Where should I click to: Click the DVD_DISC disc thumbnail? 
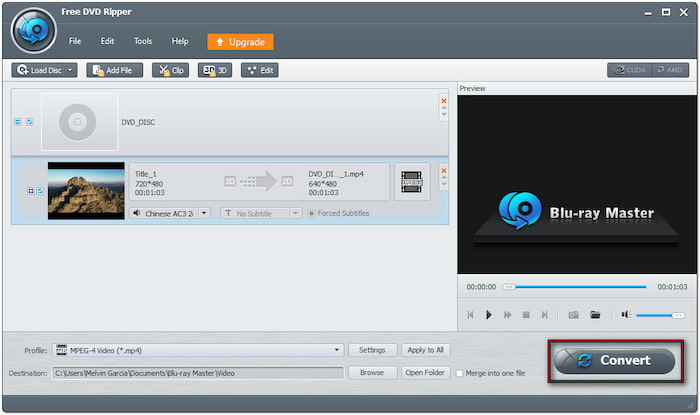coord(79,122)
